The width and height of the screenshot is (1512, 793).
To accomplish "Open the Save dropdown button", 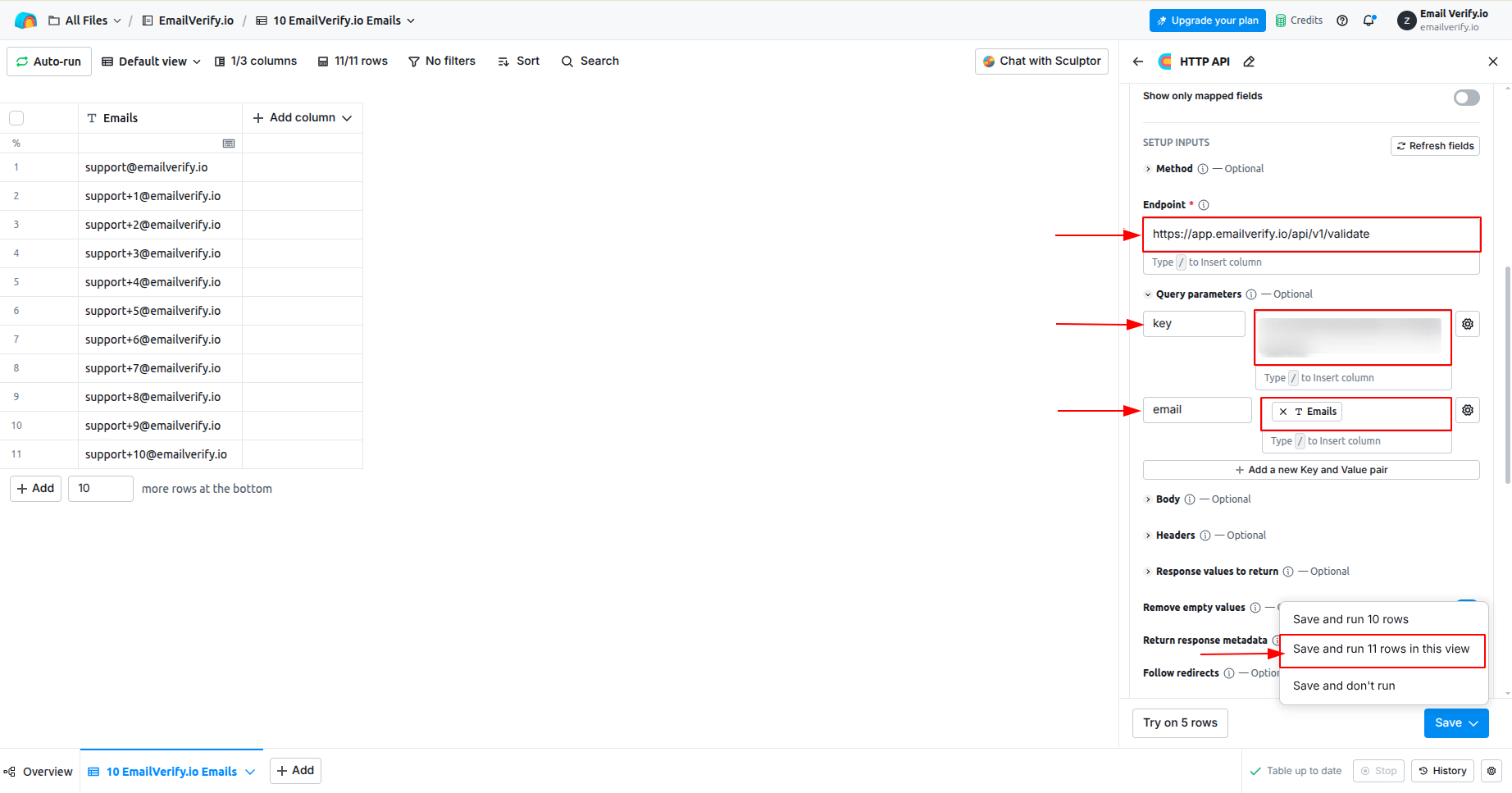I will [1456, 723].
